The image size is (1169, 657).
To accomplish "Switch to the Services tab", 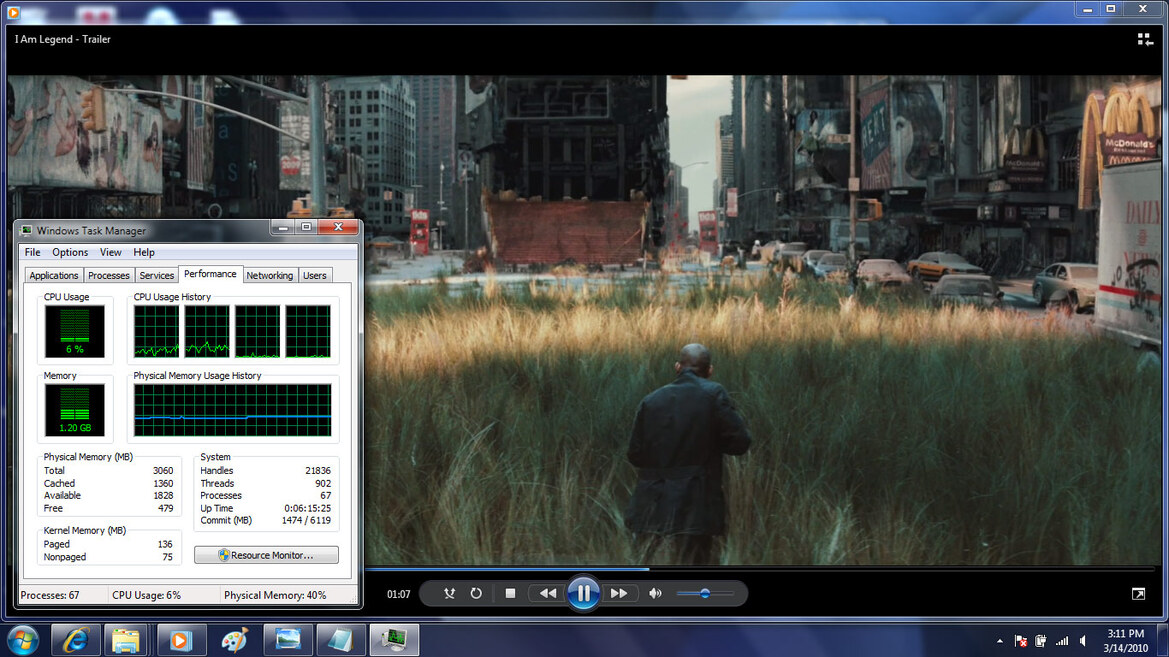I will (x=157, y=275).
